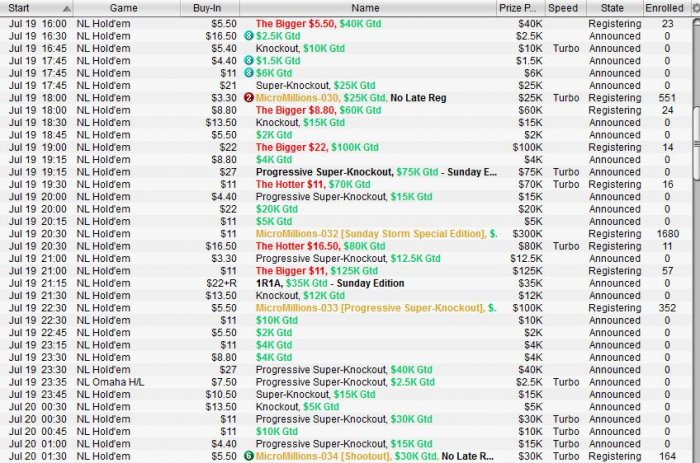Click the sort arrow in the Start header

pyautogui.click(x=67, y=8)
